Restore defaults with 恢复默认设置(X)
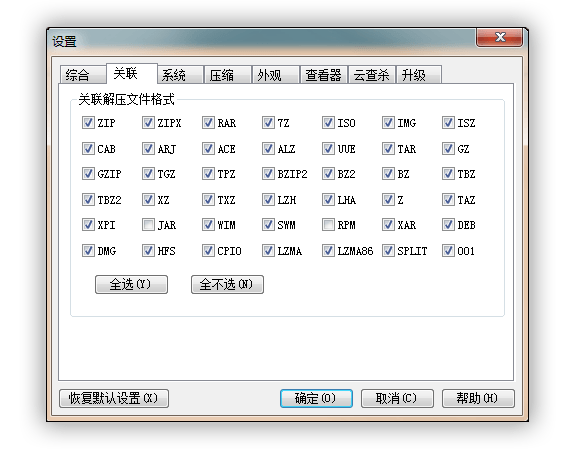Image resolution: width=582 pixels, height=452 pixels. pos(114,398)
